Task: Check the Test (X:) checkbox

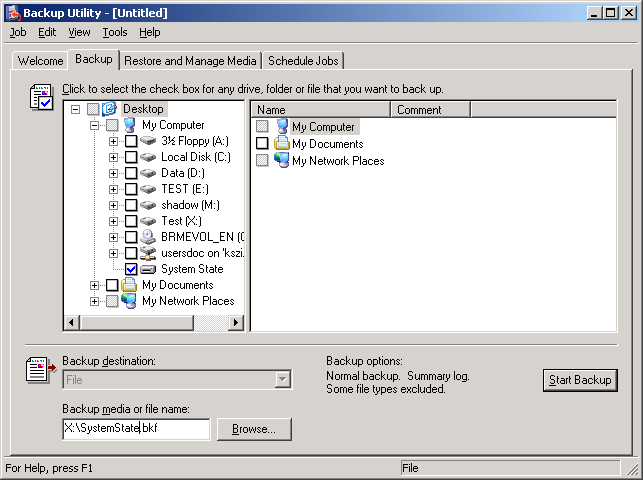Action: point(131,221)
